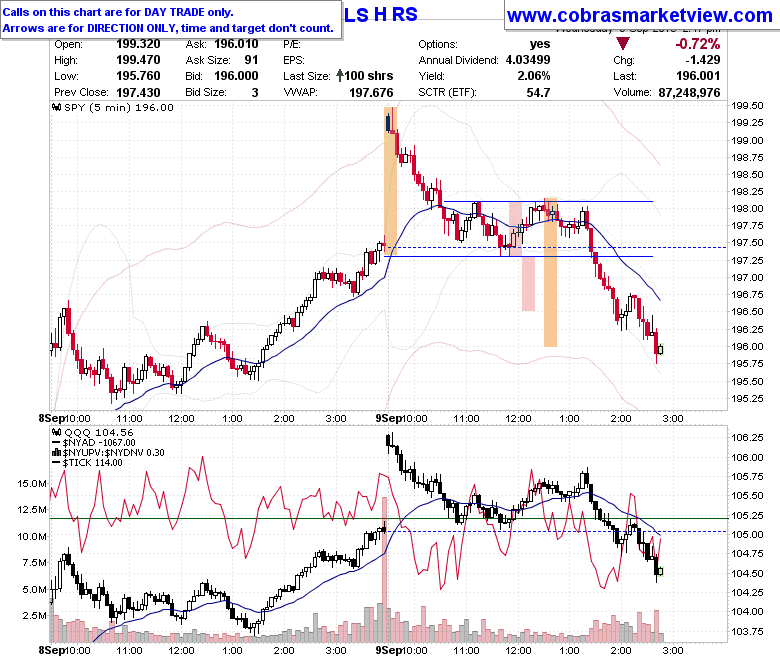Screen dimensions: 780x659
Task: Click the Bid value 196.000
Action: tap(236, 76)
